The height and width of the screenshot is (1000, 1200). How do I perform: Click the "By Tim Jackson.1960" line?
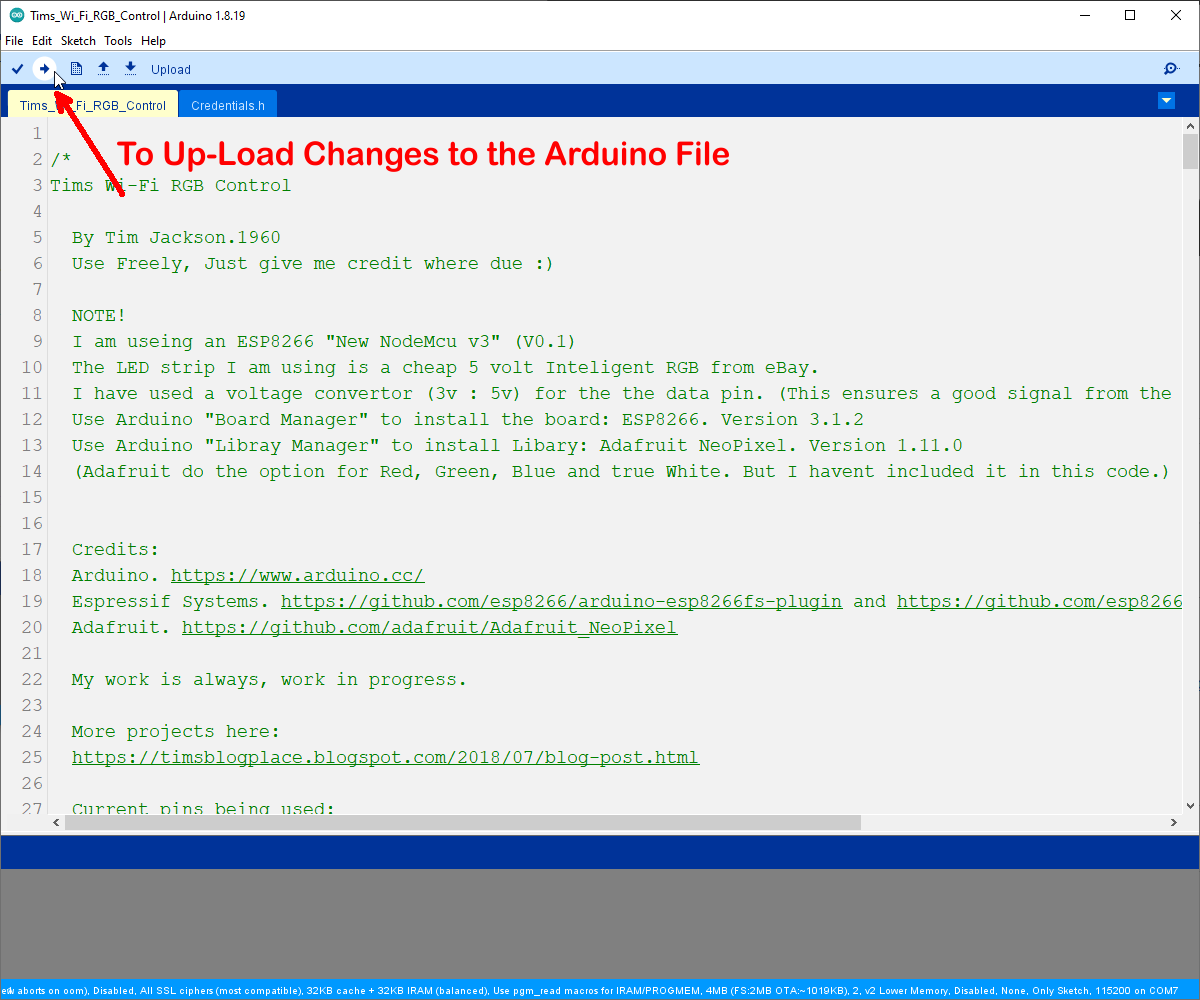[x=176, y=238]
